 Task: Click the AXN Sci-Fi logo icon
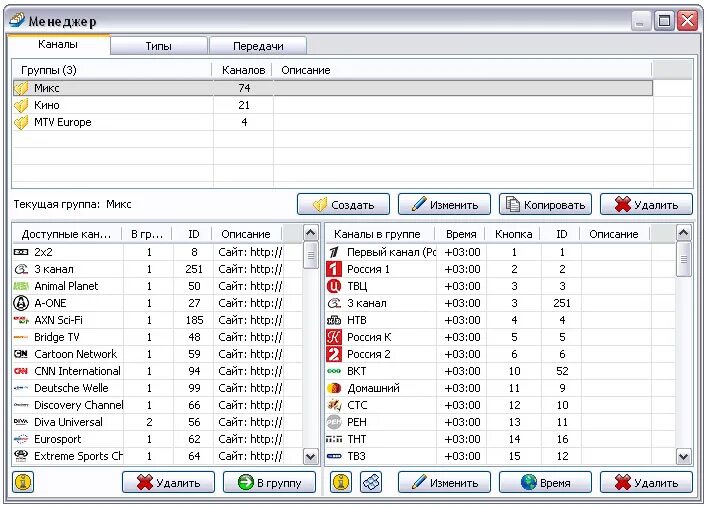point(21,320)
